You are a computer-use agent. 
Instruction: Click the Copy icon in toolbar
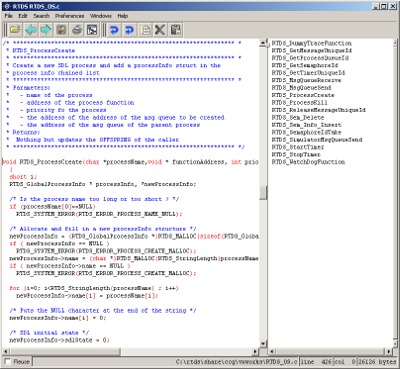click(145, 30)
